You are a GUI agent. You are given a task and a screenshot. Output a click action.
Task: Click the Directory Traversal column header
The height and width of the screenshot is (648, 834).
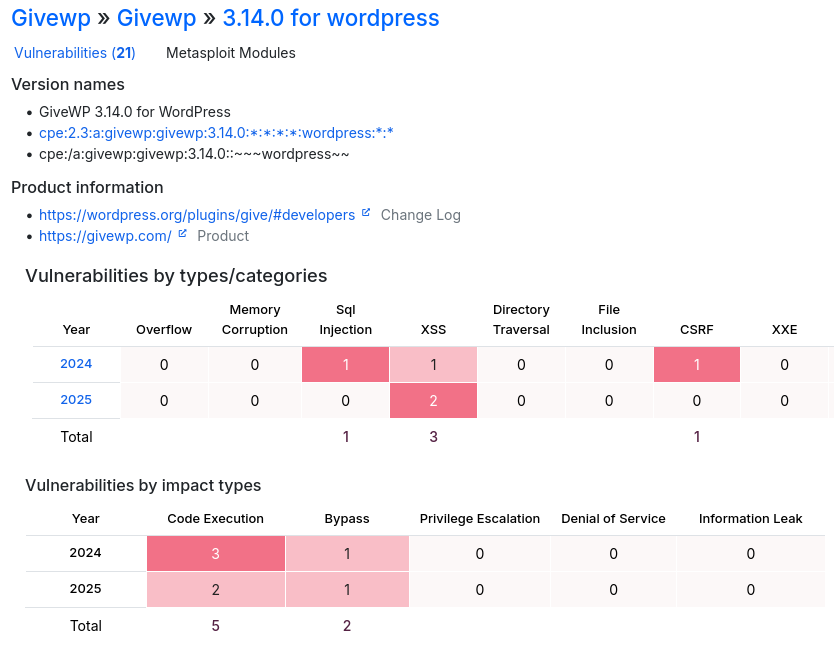[x=521, y=320]
